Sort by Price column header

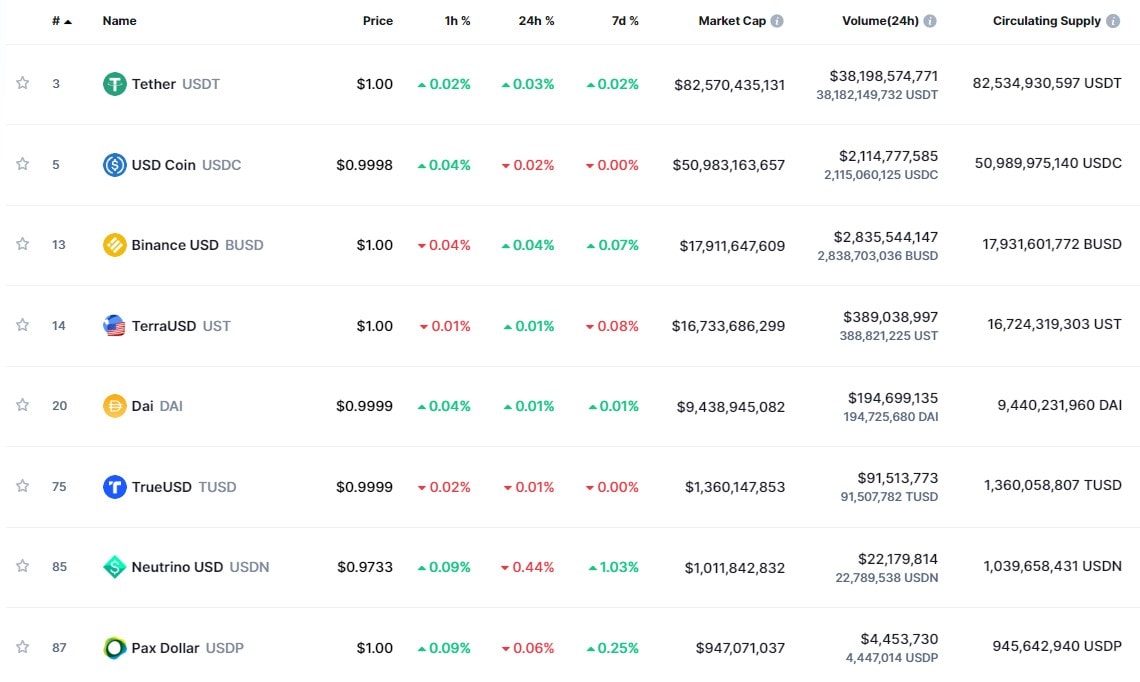click(377, 21)
